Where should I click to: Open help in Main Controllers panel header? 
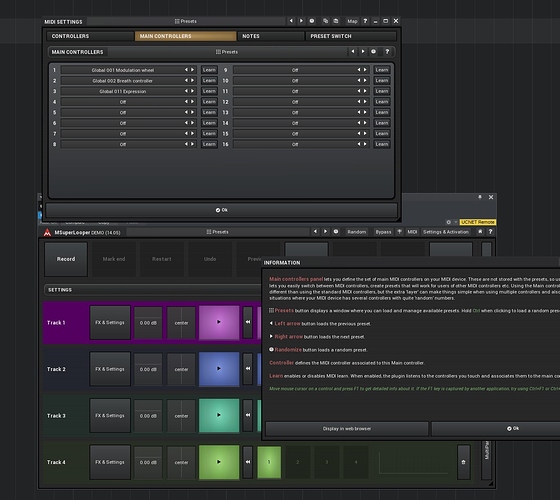coord(387,52)
